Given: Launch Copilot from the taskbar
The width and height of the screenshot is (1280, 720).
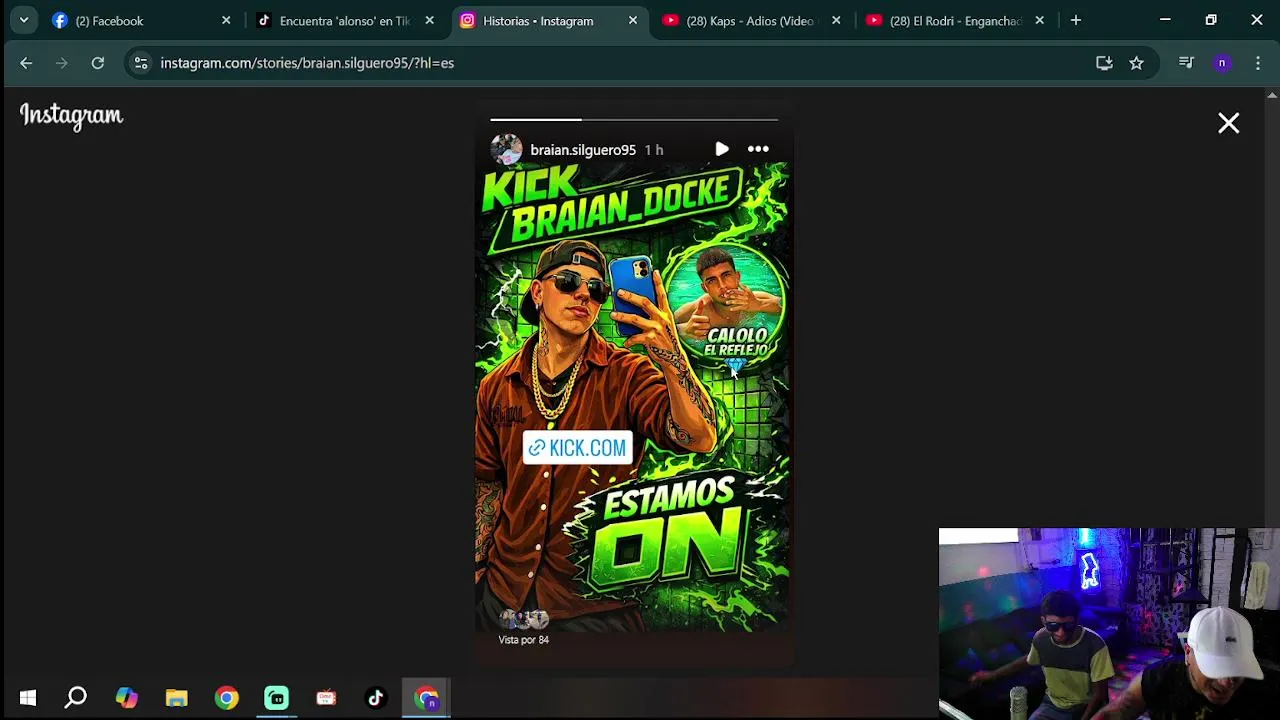Looking at the screenshot, I should (x=126, y=698).
